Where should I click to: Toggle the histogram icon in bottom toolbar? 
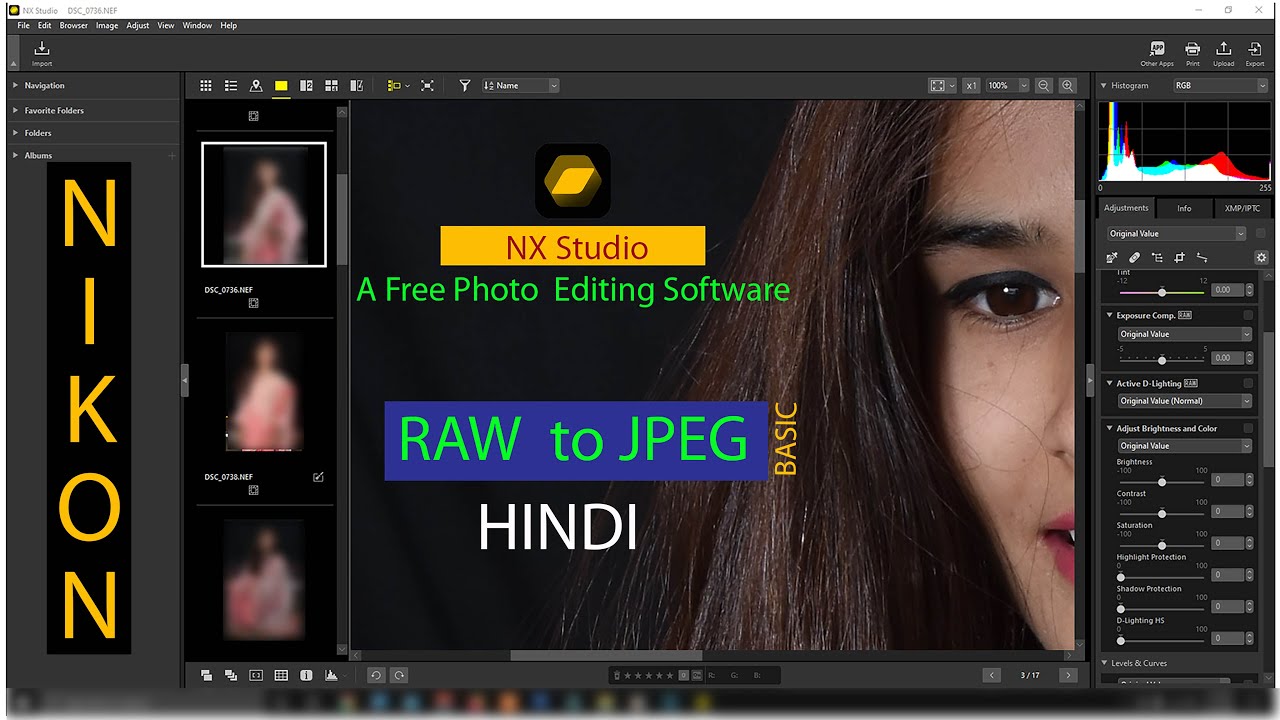click(x=331, y=675)
